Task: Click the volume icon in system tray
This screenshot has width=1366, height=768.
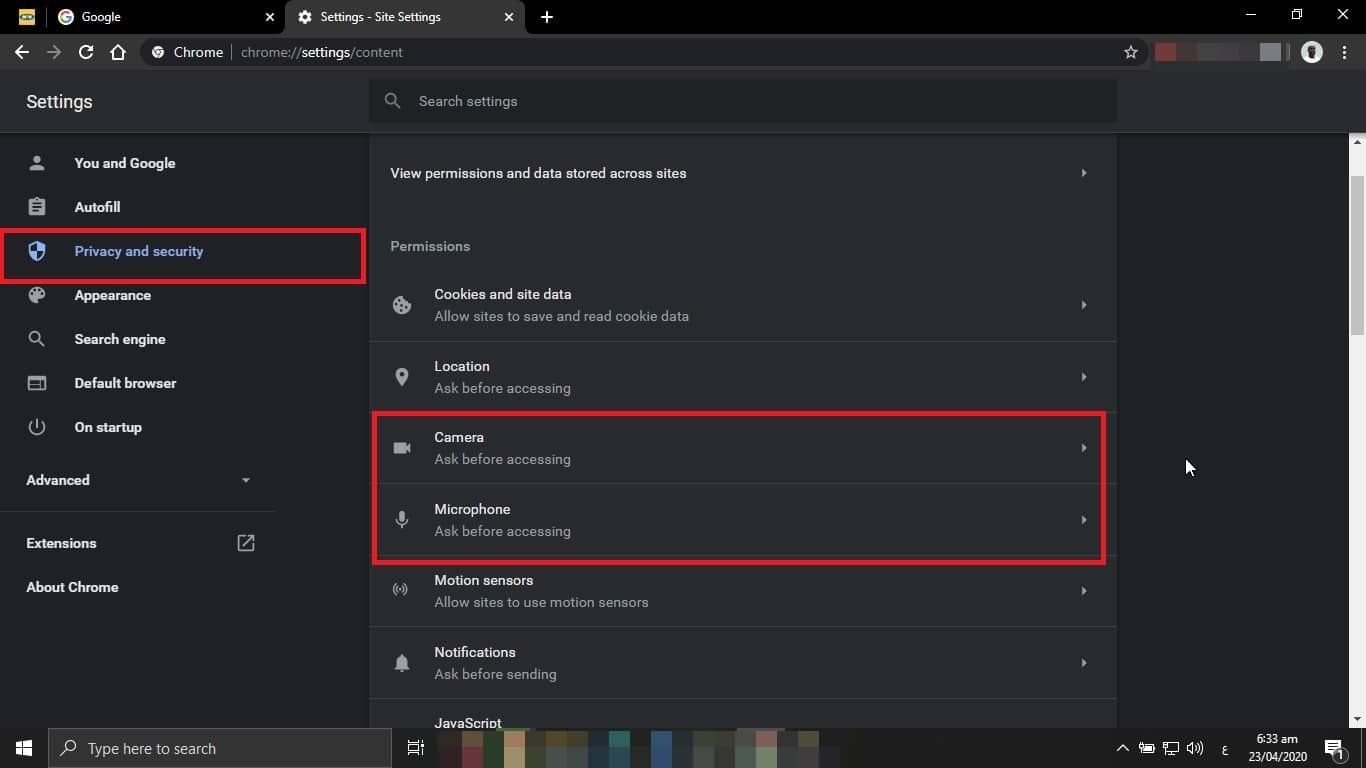Action: (1194, 748)
